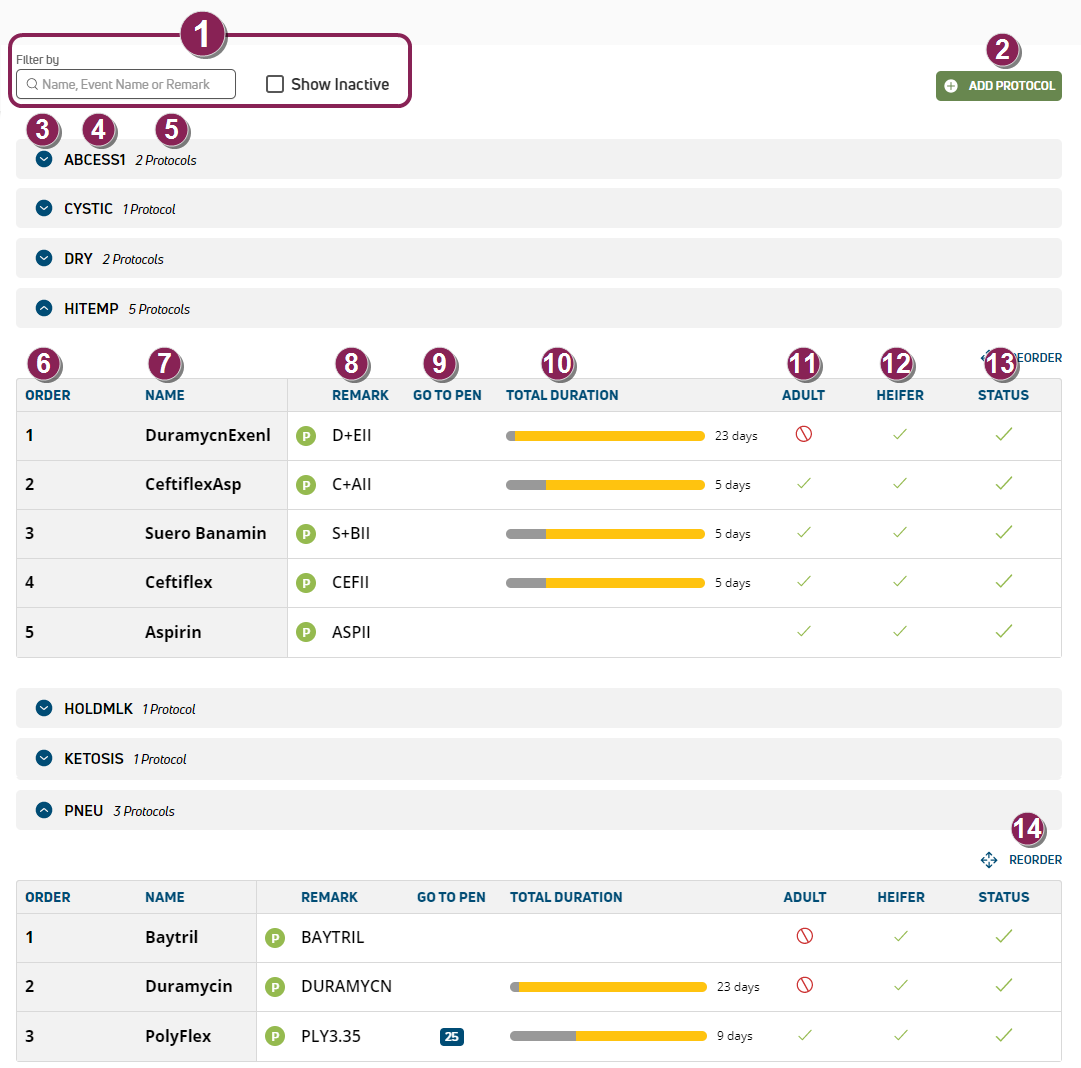This screenshot has height=1068, width=1081.
Task: Collapse the HITEMP protocol group
Action: coord(43,309)
